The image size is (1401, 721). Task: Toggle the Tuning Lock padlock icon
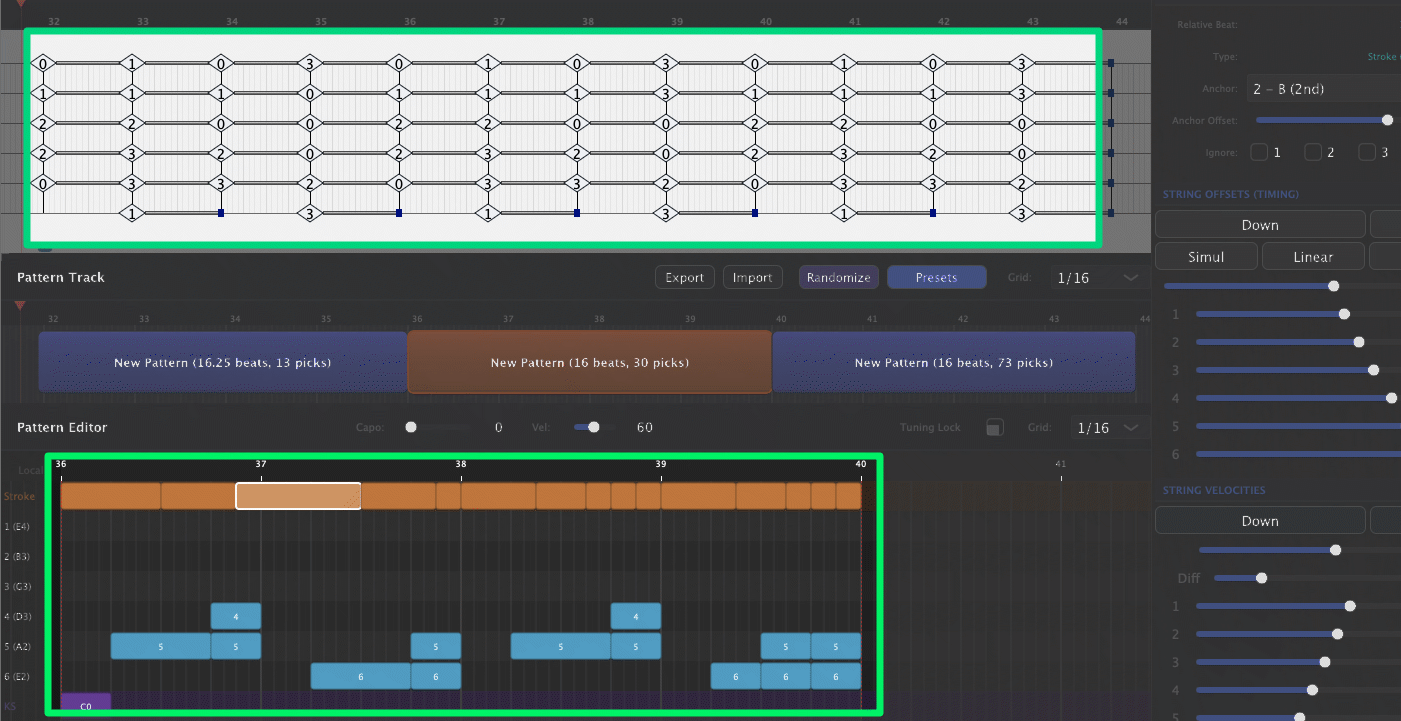(994, 427)
